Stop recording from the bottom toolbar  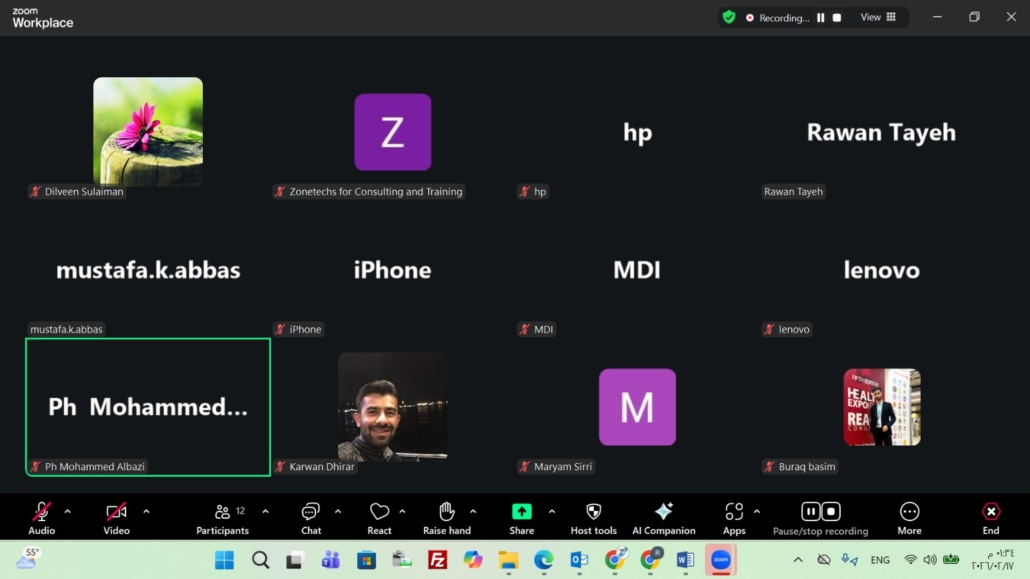[831, 511]
